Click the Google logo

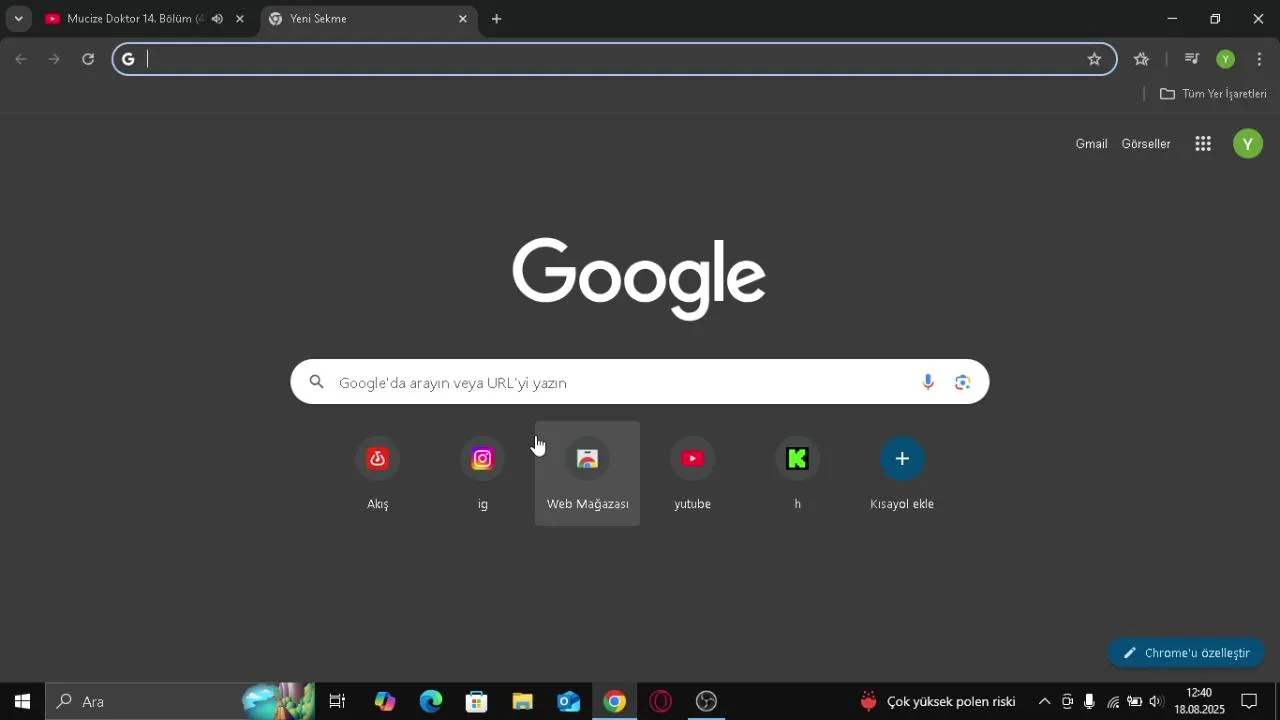tap(639, 278)
